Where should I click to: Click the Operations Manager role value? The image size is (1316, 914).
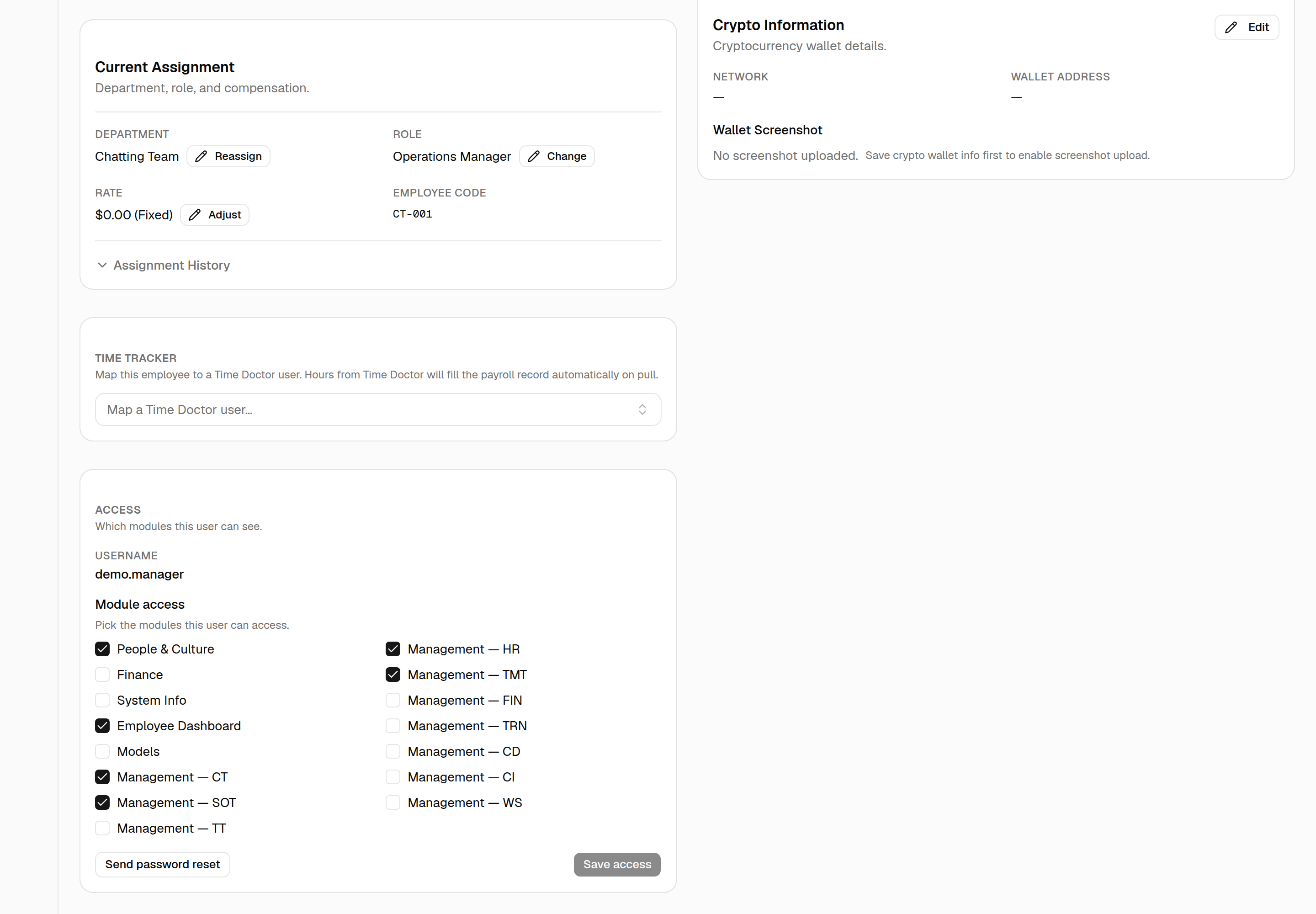click(x=452, y=156)
